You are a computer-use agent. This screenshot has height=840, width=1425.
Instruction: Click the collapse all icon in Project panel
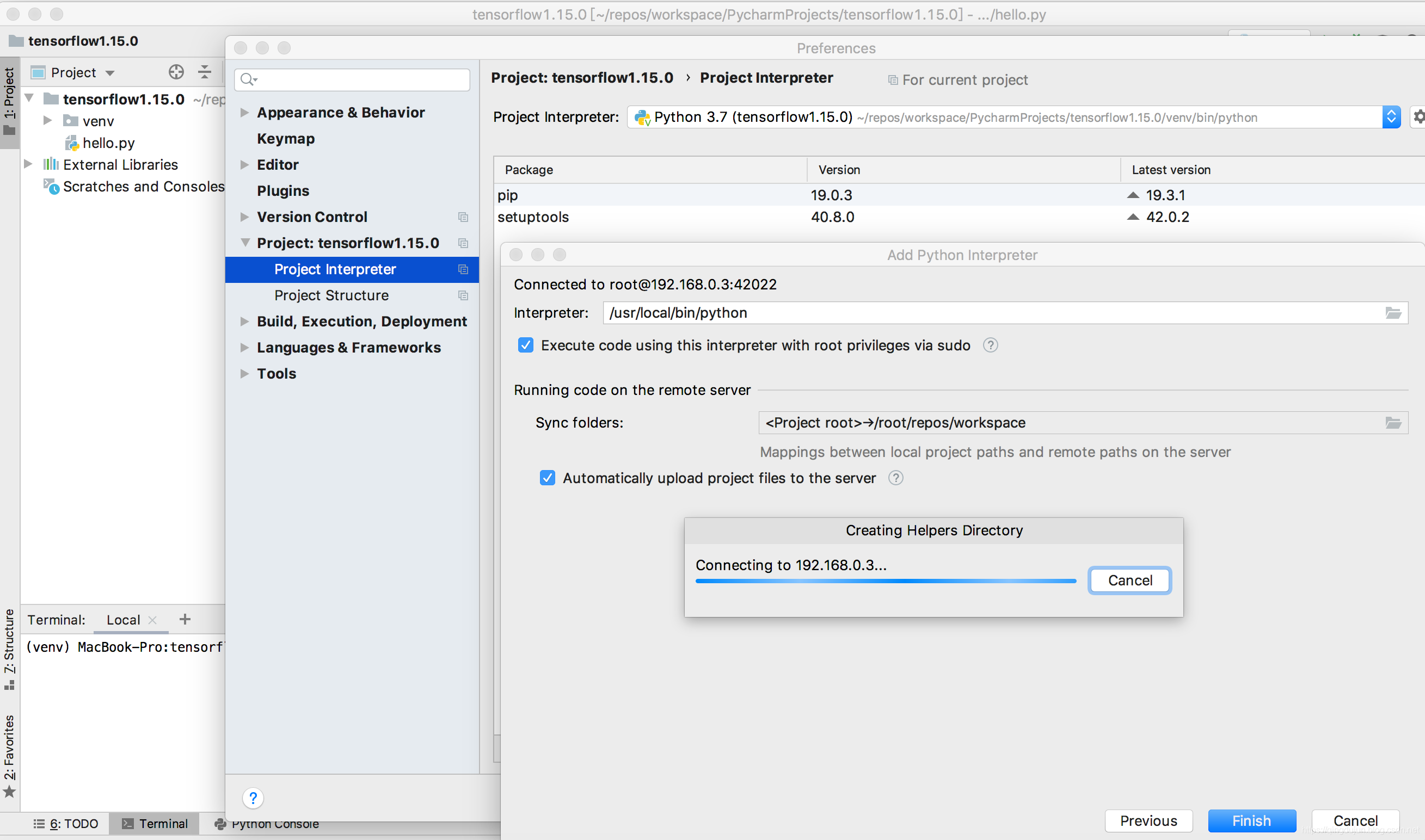click(204, 72)
